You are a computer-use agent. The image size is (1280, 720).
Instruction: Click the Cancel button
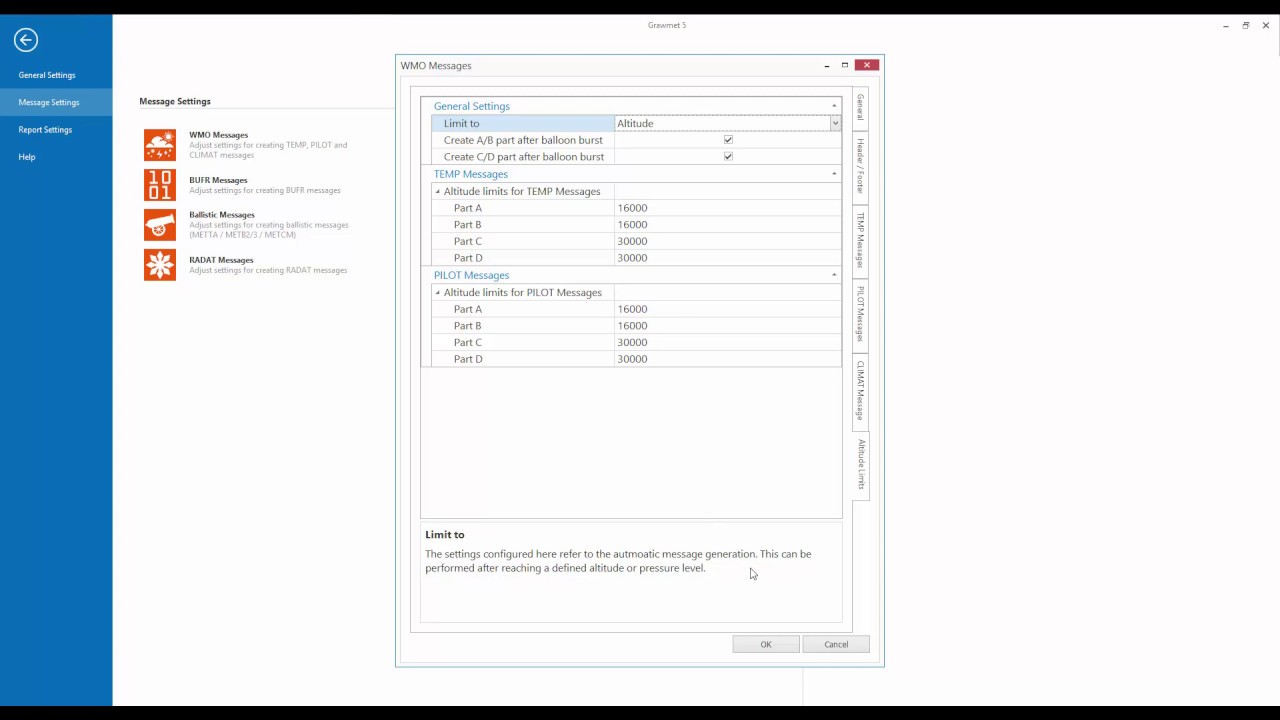click(836, 644)
